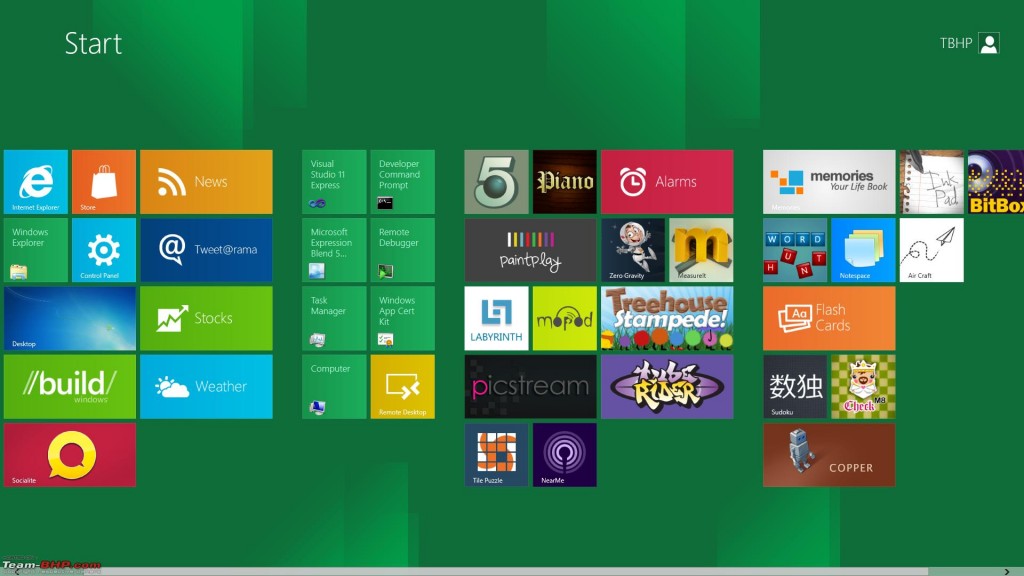Launch the Socialite tile
The image size is (1024, 576).
tap(70, 455)
